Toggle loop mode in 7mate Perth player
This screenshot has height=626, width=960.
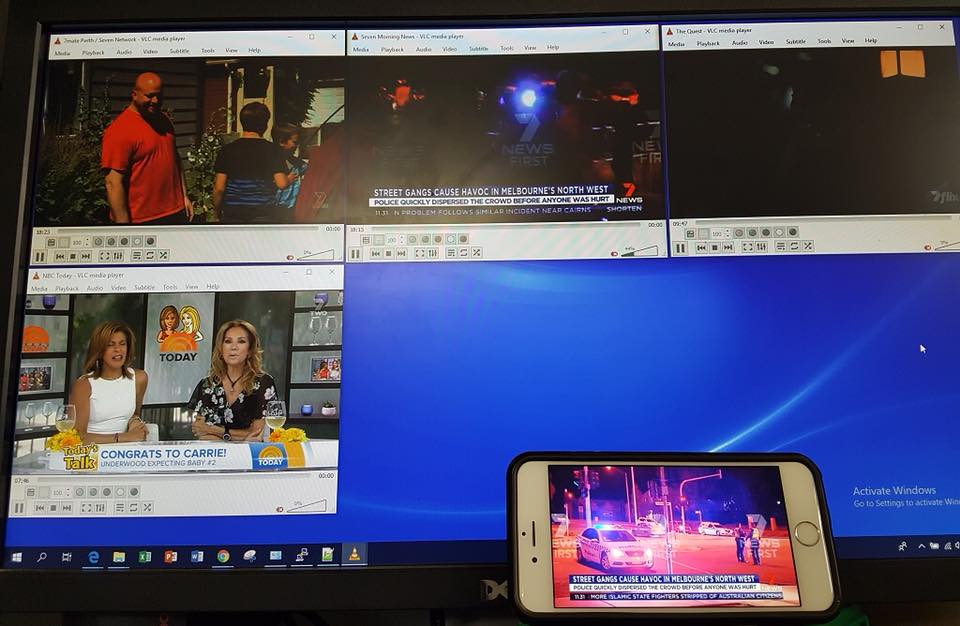(x=150, y=256)
